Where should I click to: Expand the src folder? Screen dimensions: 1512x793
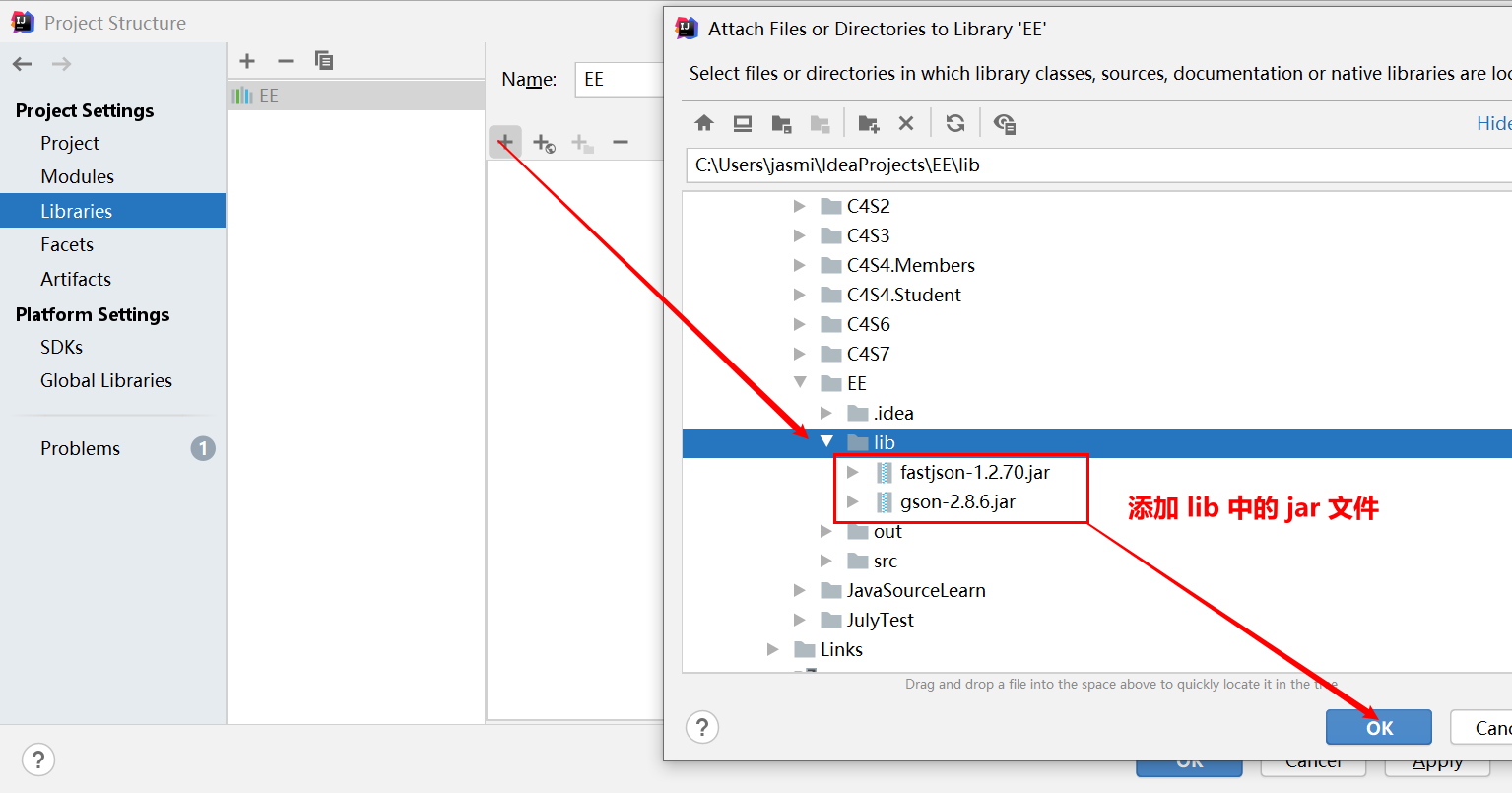click(826, 561)
